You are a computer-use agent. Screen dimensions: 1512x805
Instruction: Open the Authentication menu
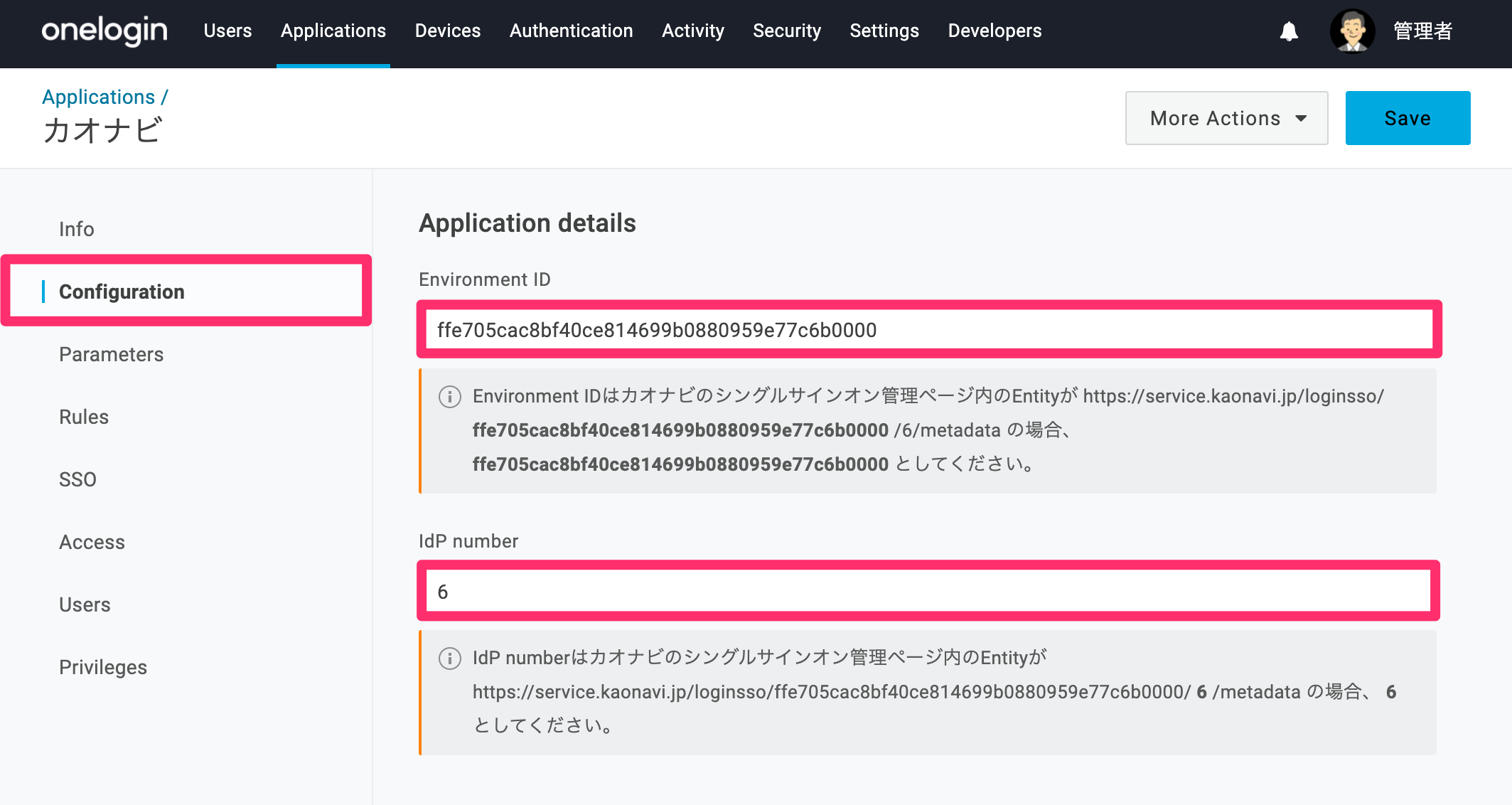tap(572, 31)
